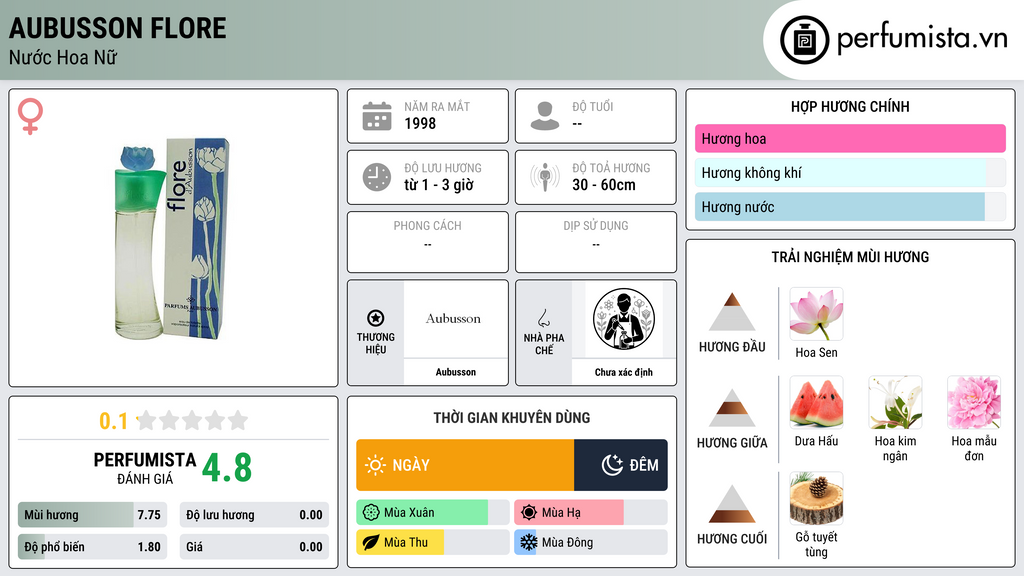Click the perfumista.vn site name
The width and height of the screenshot is (1024, 576).
pos(922,39)
